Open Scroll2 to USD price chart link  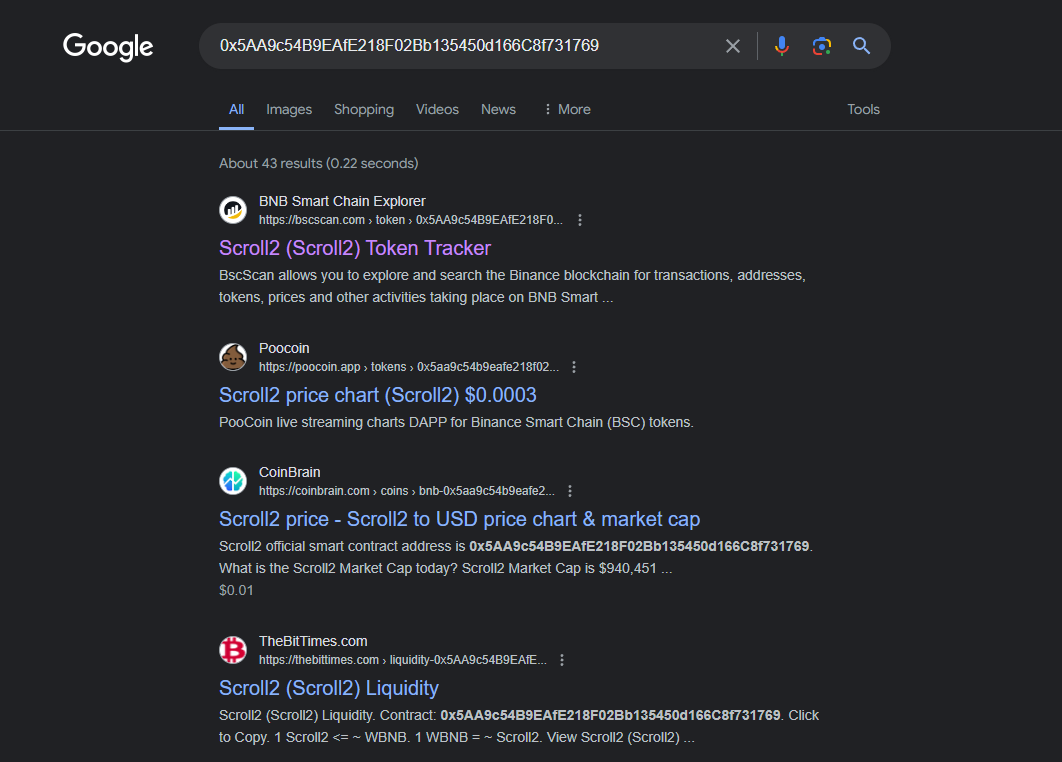459,519
